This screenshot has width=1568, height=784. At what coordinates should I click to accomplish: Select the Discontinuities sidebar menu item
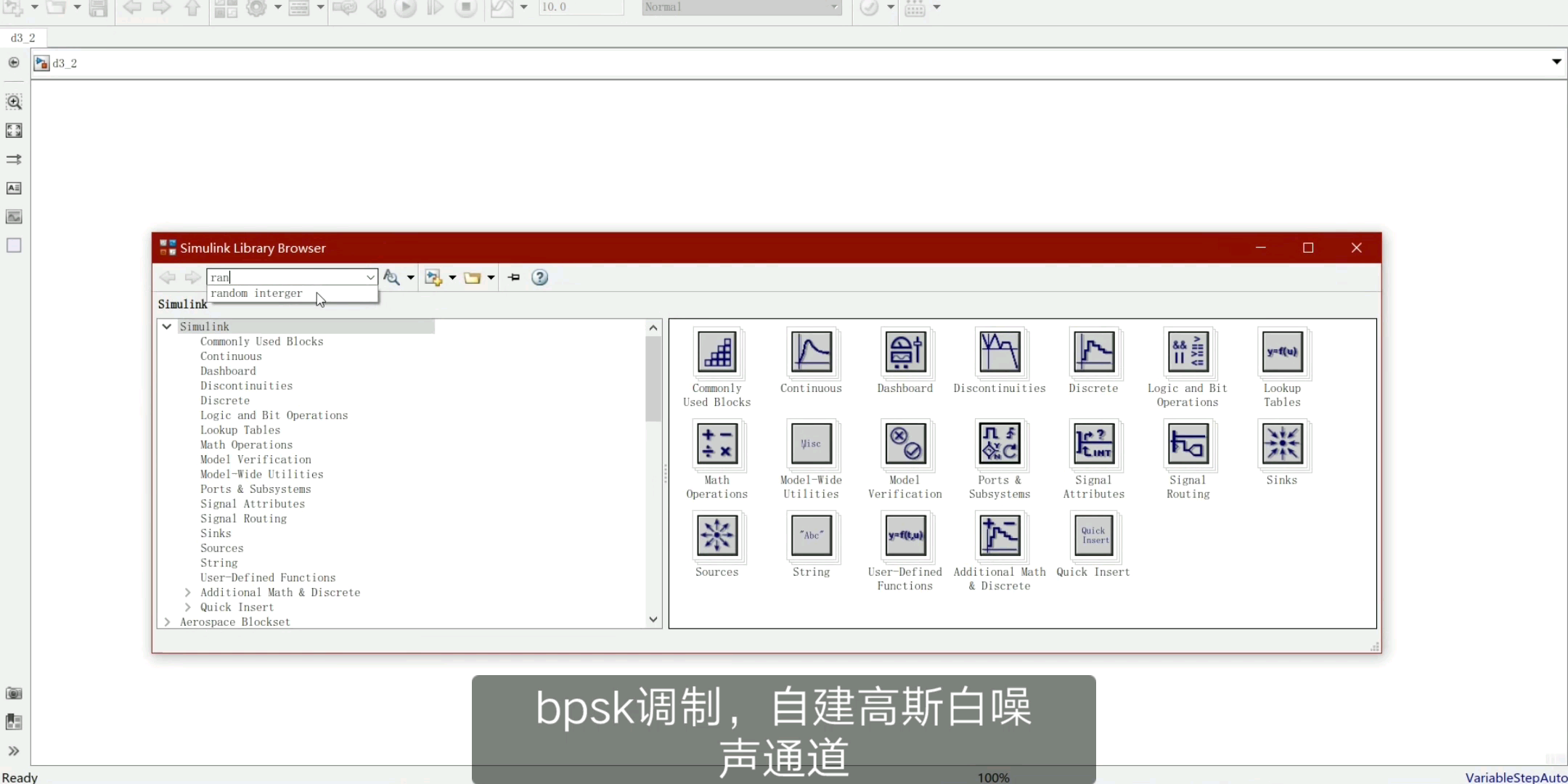[246, 385]
